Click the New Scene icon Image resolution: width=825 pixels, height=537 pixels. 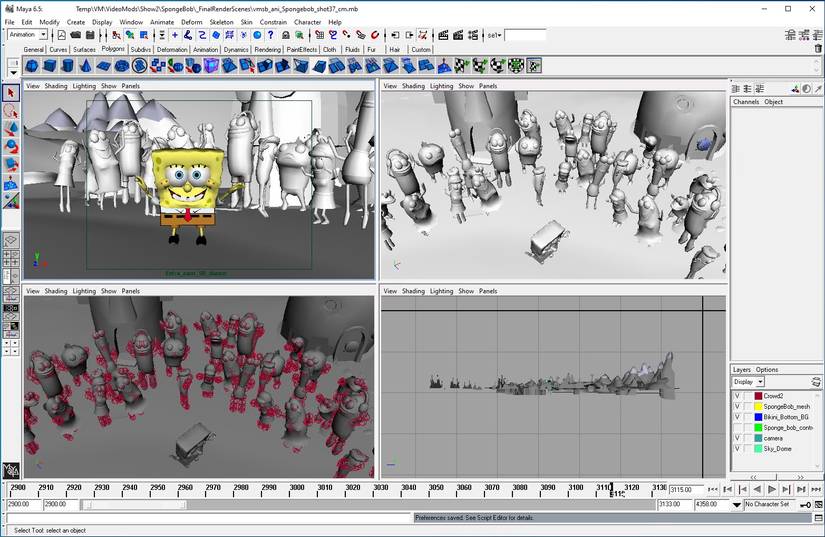pyautogui.click(x=62, y=35)
